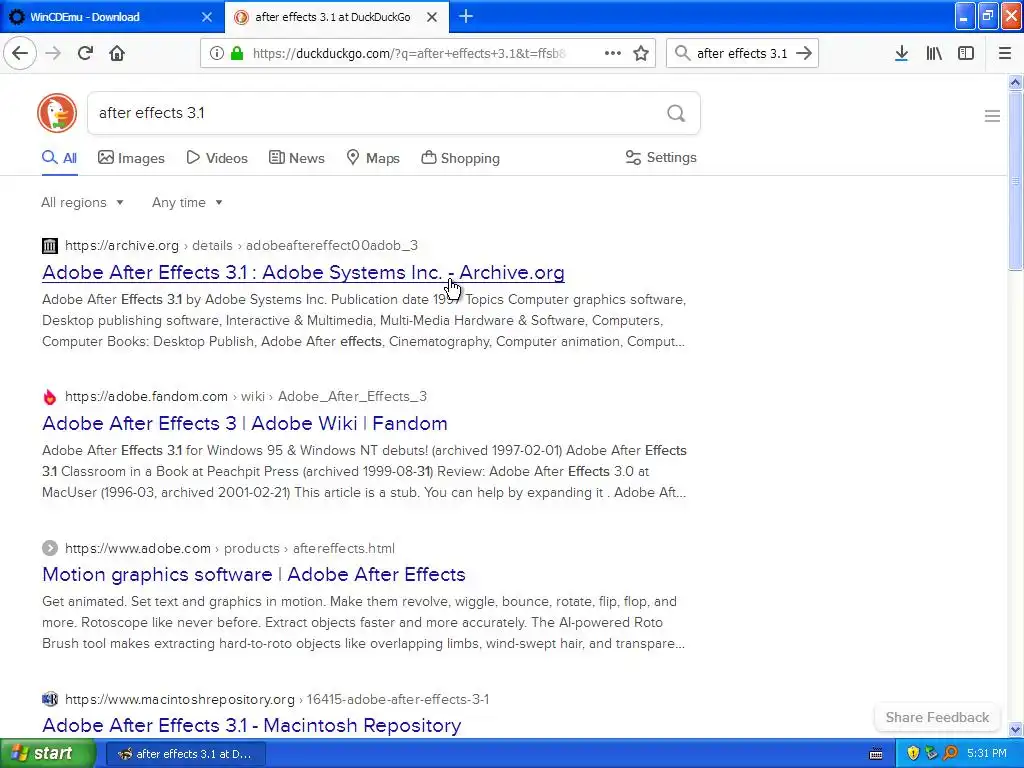Bookmark this page with the star icon

coord(641,53)
